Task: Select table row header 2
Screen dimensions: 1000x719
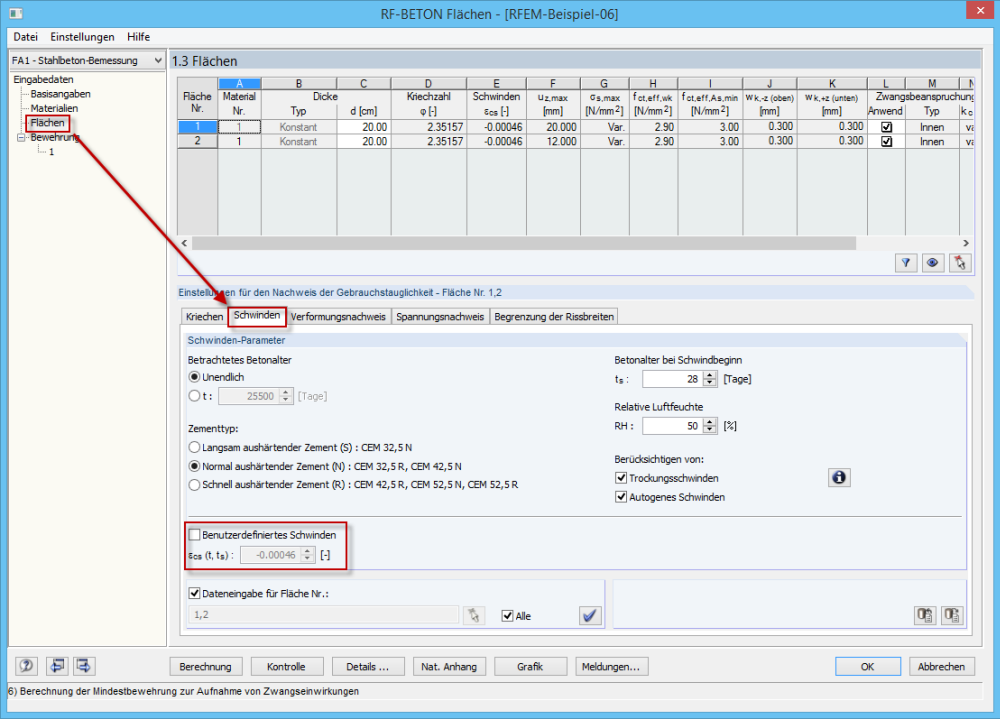Action: (197, 141)
